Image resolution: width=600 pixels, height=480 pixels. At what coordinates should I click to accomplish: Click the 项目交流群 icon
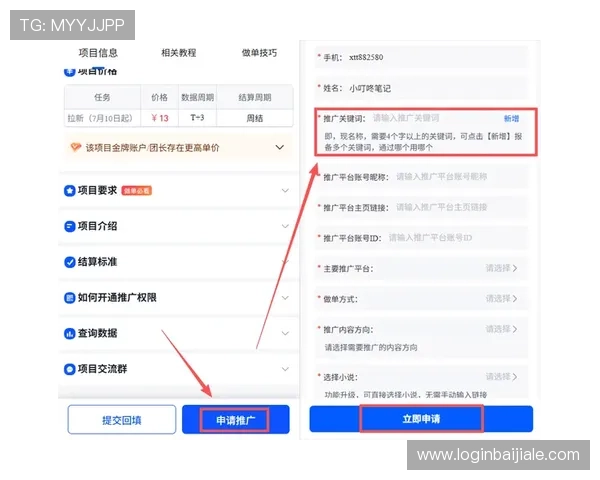69,369
